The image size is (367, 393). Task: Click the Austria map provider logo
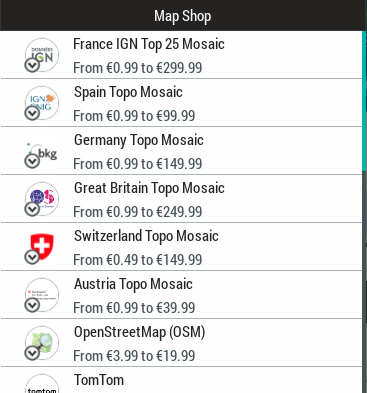(x=42, y=295)
